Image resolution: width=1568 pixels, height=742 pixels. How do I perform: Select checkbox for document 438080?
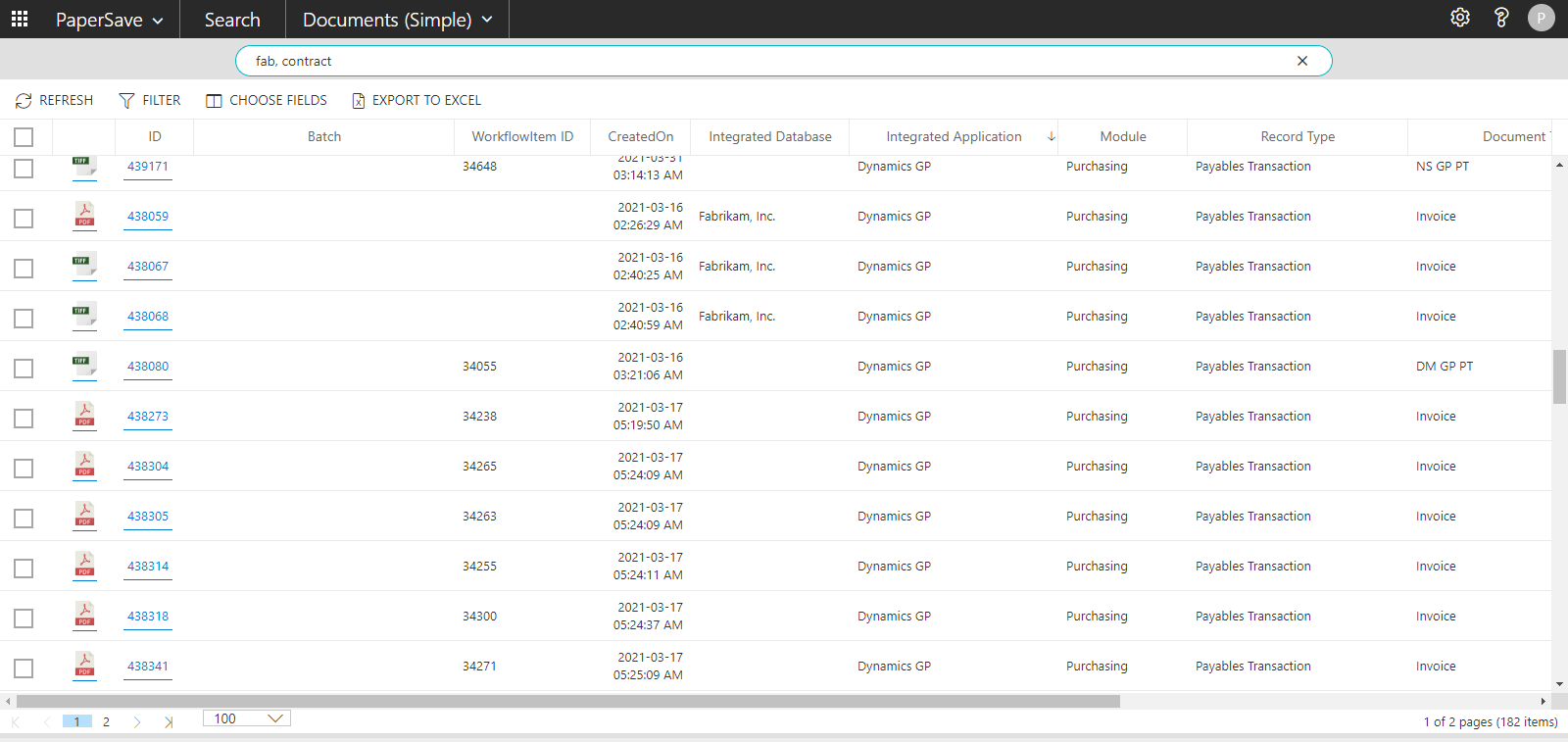24,369
